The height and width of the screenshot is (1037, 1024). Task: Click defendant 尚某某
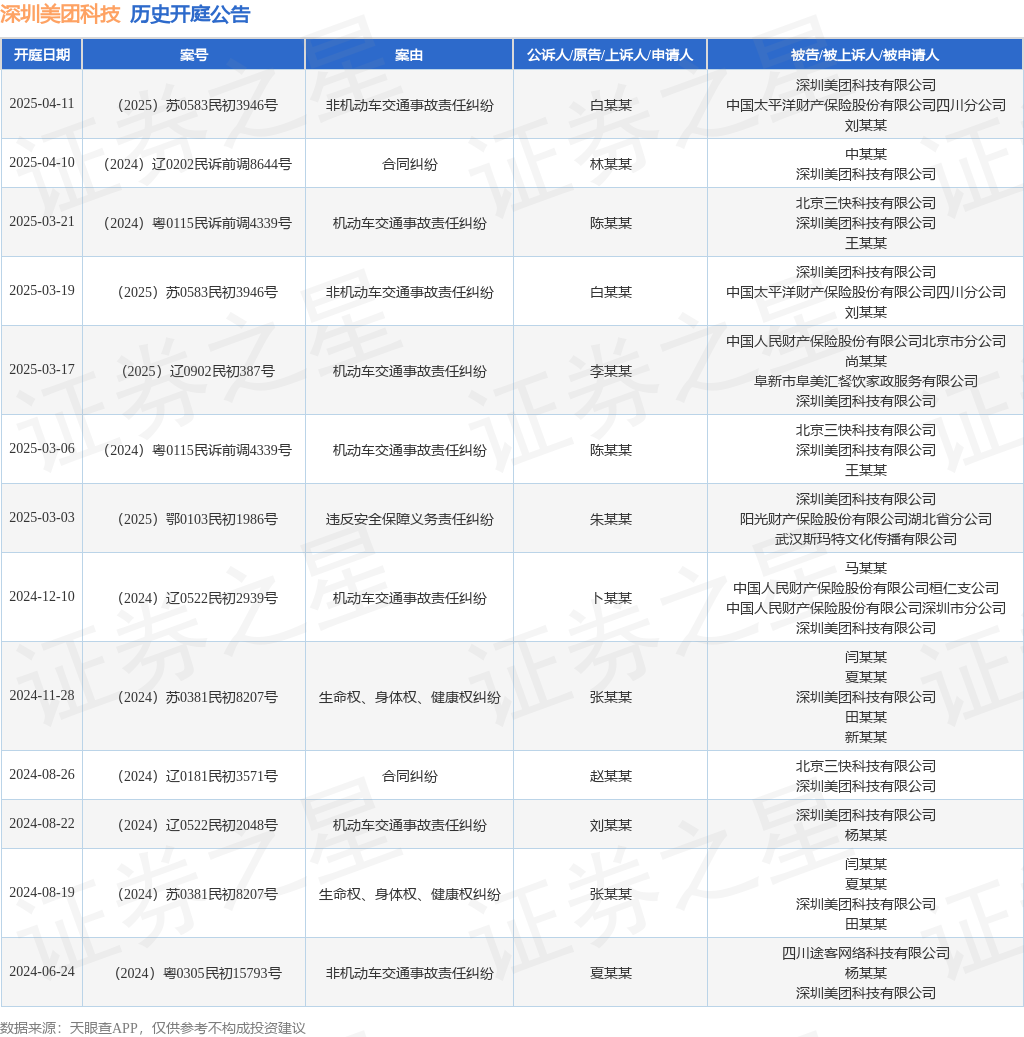866,361
